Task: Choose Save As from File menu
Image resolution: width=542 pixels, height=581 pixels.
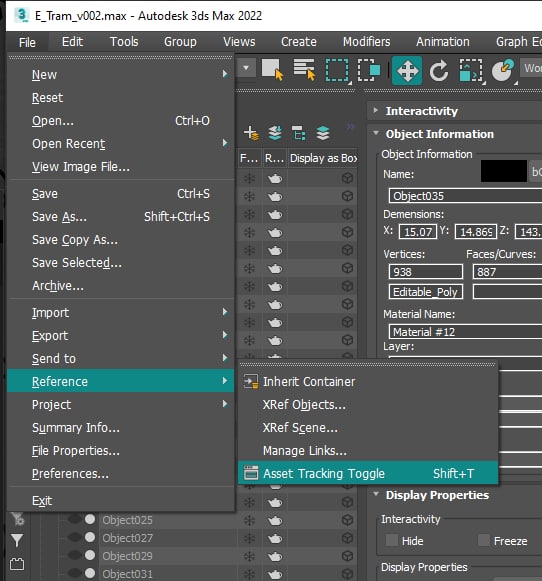Action: pos(120,217)
